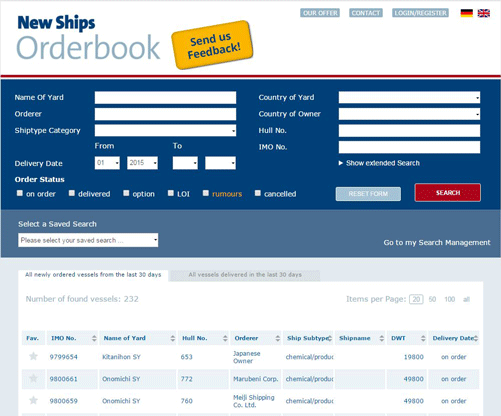Favorite the Kitanihon SY vessel star
The height and width of the screenshot is (416, 501).
(x=33, y=356)
